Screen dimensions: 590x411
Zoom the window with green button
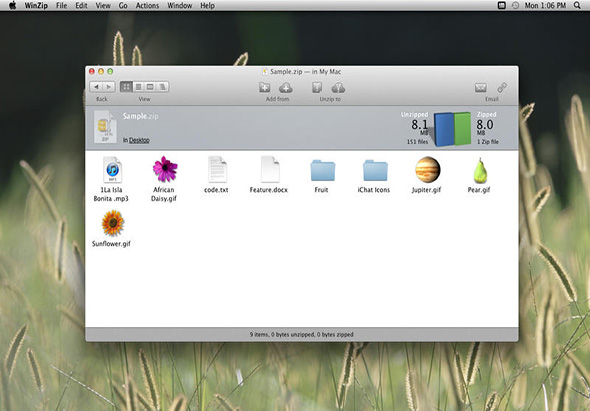pyautogui.click(x=110, y=71)
